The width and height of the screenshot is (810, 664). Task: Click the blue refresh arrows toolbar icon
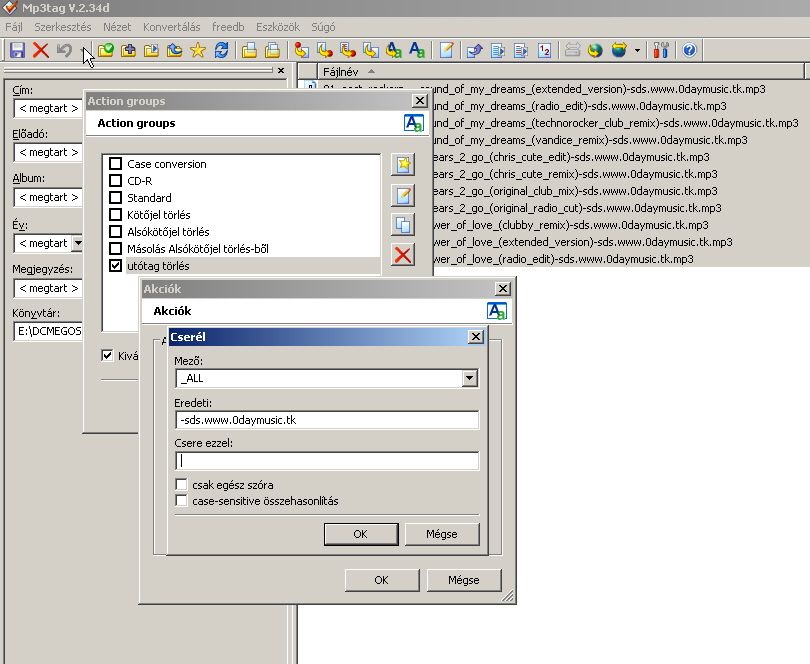(x=221, y=50)
